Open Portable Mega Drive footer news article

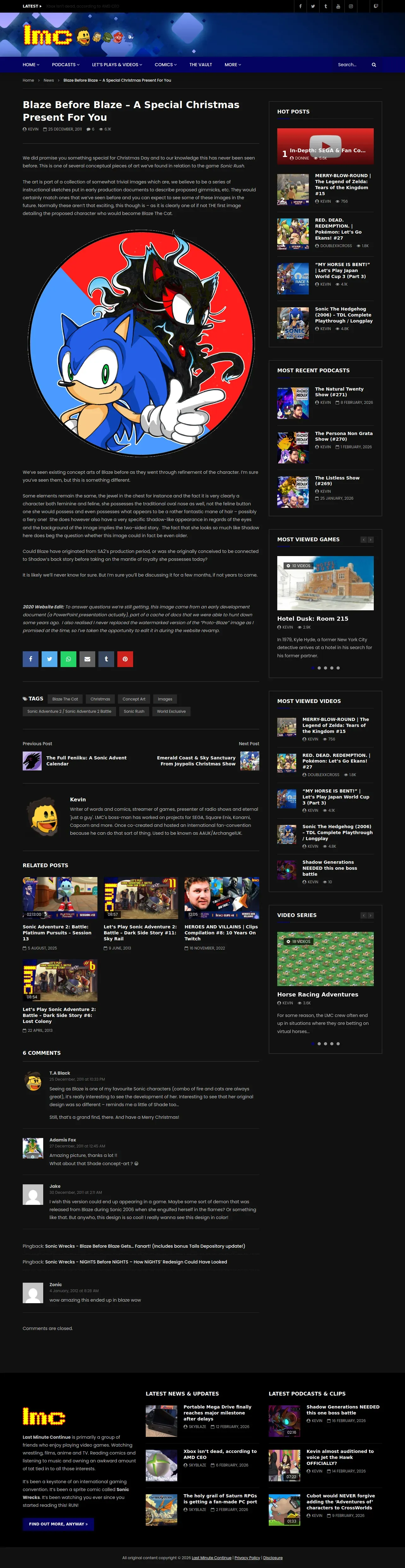(217, 1412)
